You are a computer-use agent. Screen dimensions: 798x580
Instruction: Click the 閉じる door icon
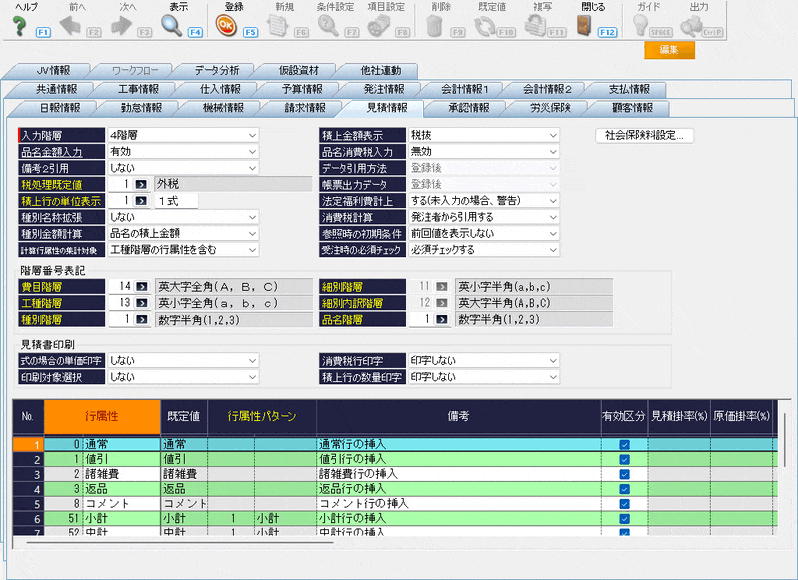pos(583,25)
